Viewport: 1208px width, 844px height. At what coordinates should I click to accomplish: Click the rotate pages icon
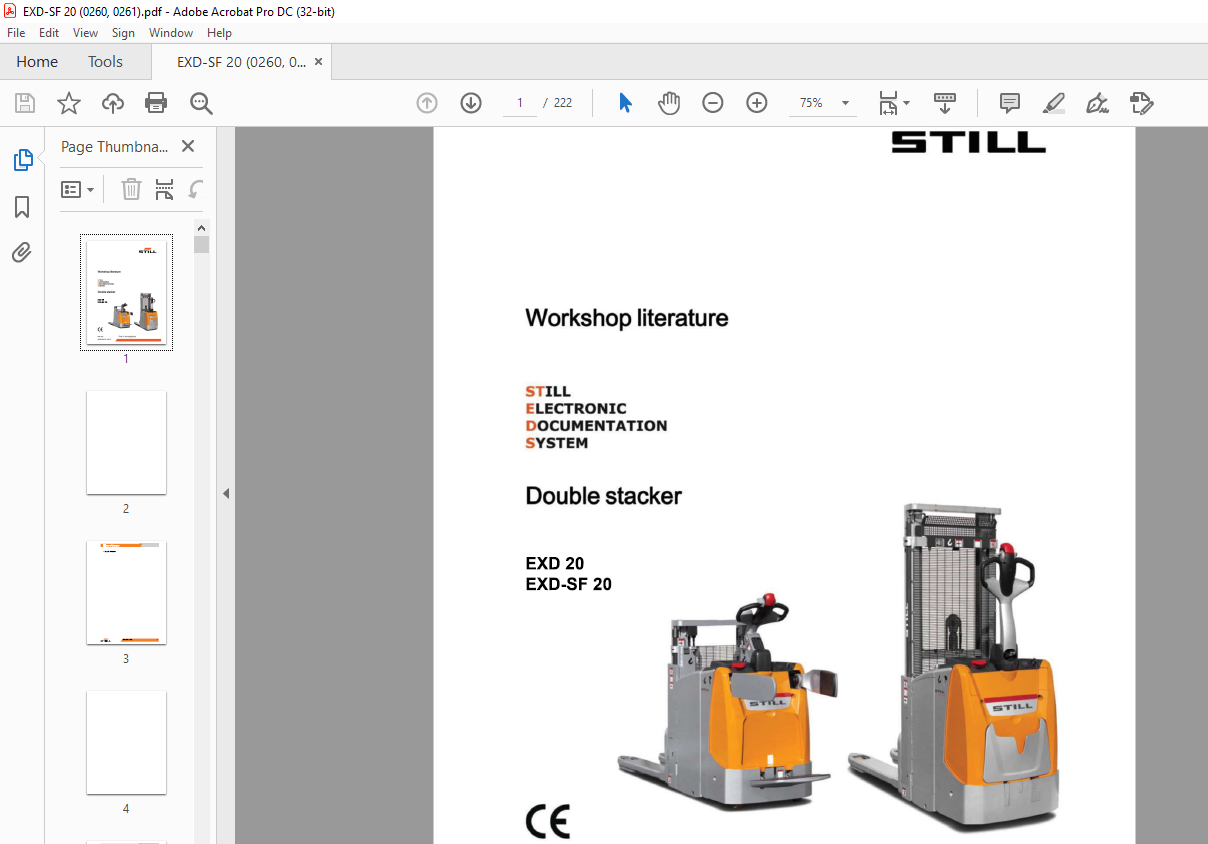click(196, 189)
